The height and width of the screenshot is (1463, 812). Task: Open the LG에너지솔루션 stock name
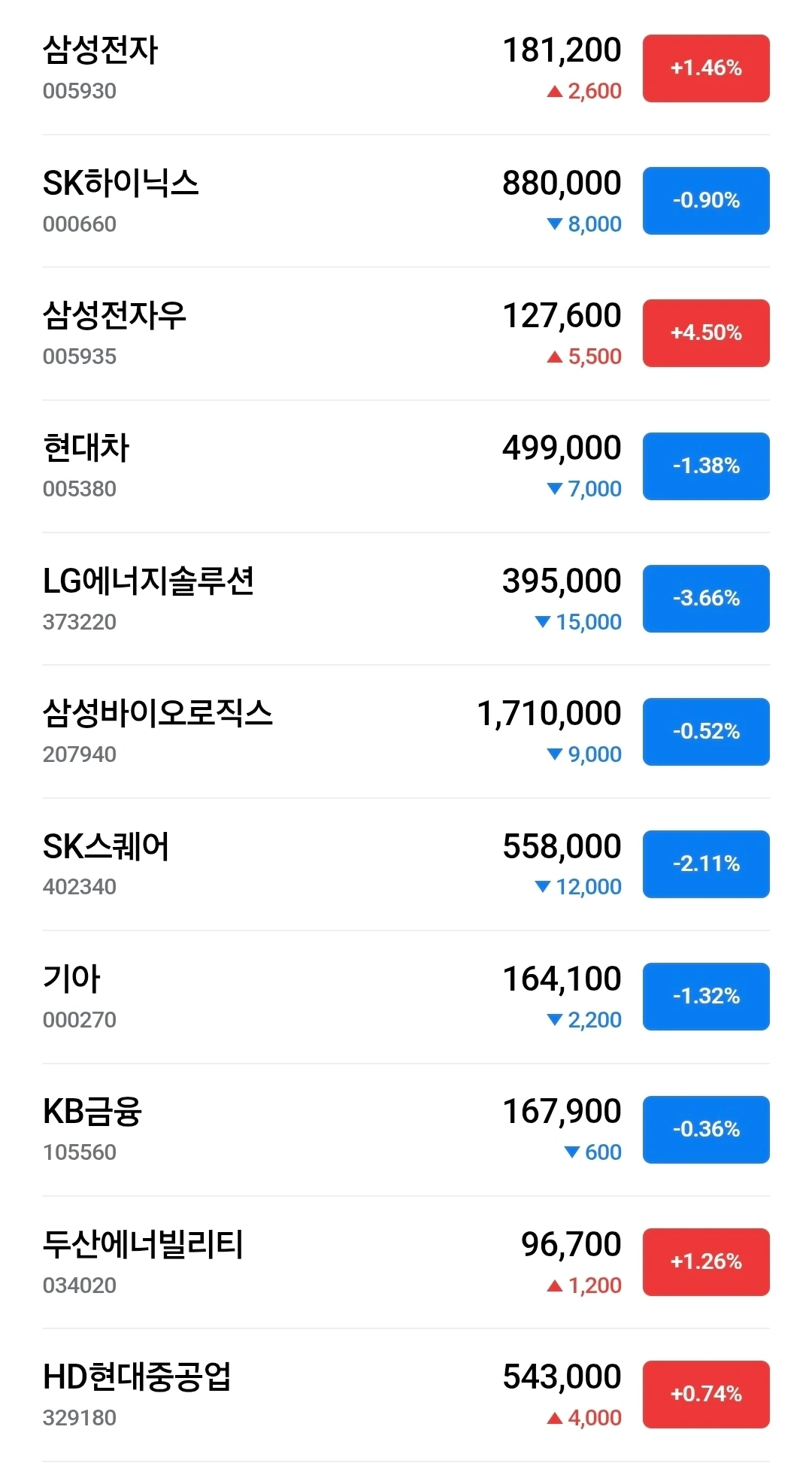pos(148,581)
